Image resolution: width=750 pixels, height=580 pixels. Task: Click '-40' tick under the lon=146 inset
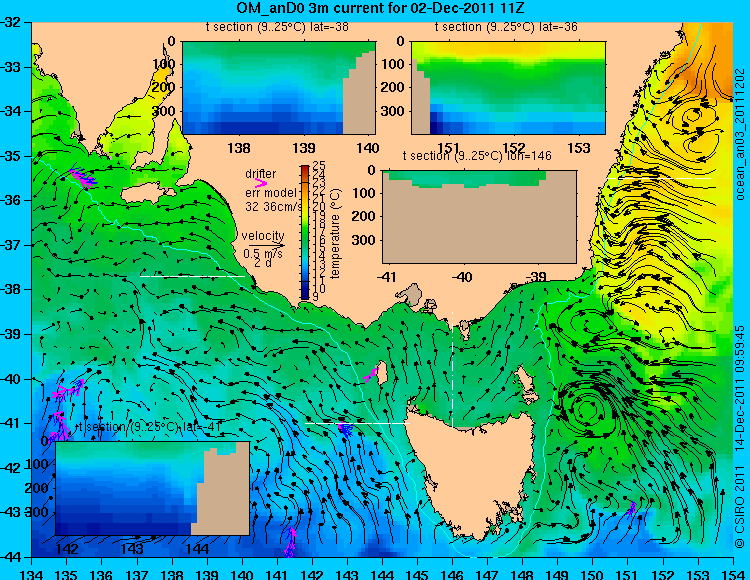coord(462,276)
